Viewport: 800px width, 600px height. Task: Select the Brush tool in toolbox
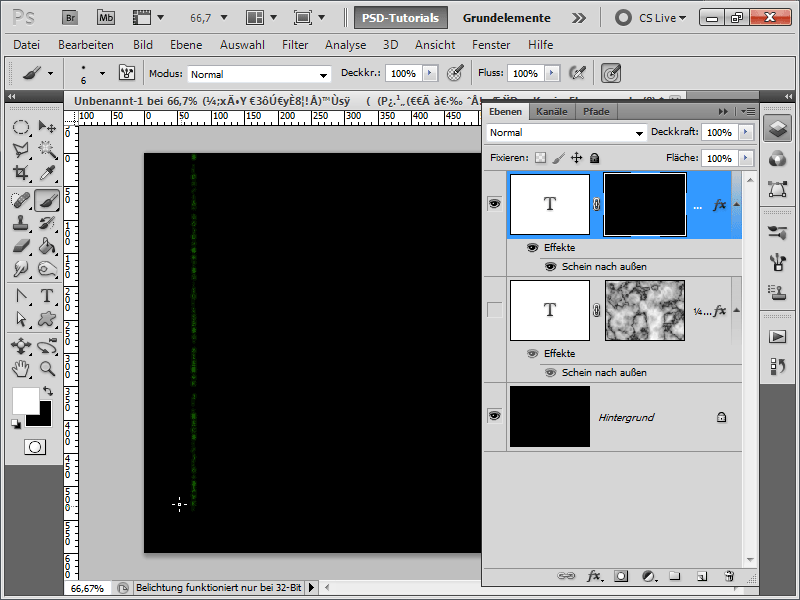47,200
